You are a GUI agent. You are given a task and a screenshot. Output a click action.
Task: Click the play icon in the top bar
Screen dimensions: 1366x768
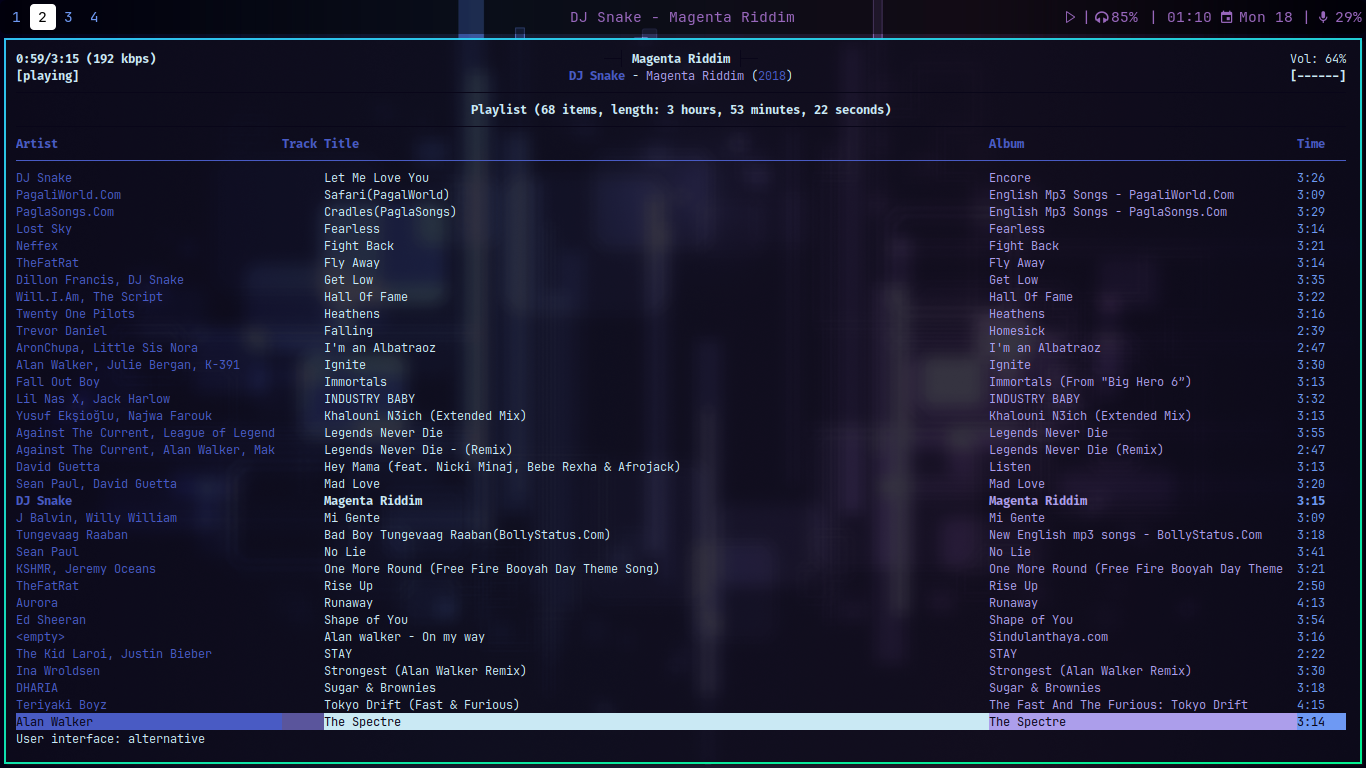pos(1070,17)
